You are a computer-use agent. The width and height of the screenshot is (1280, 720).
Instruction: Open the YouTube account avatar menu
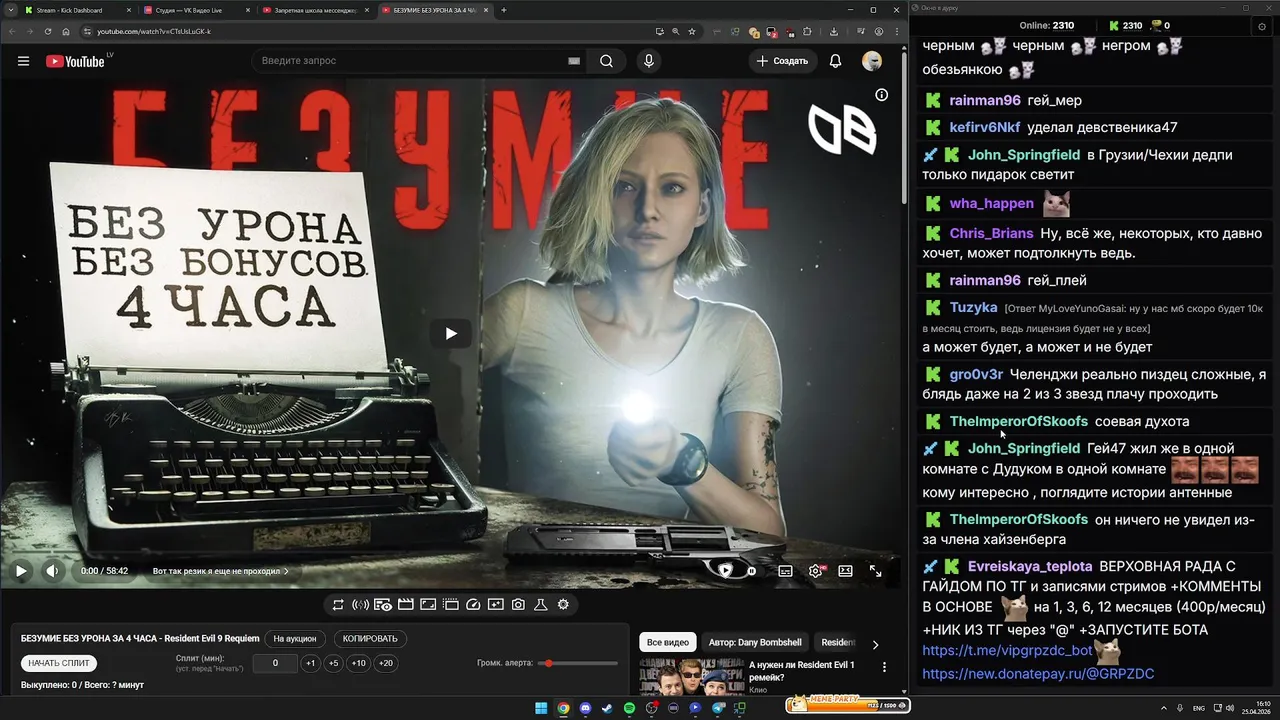[x=872, y=61]
